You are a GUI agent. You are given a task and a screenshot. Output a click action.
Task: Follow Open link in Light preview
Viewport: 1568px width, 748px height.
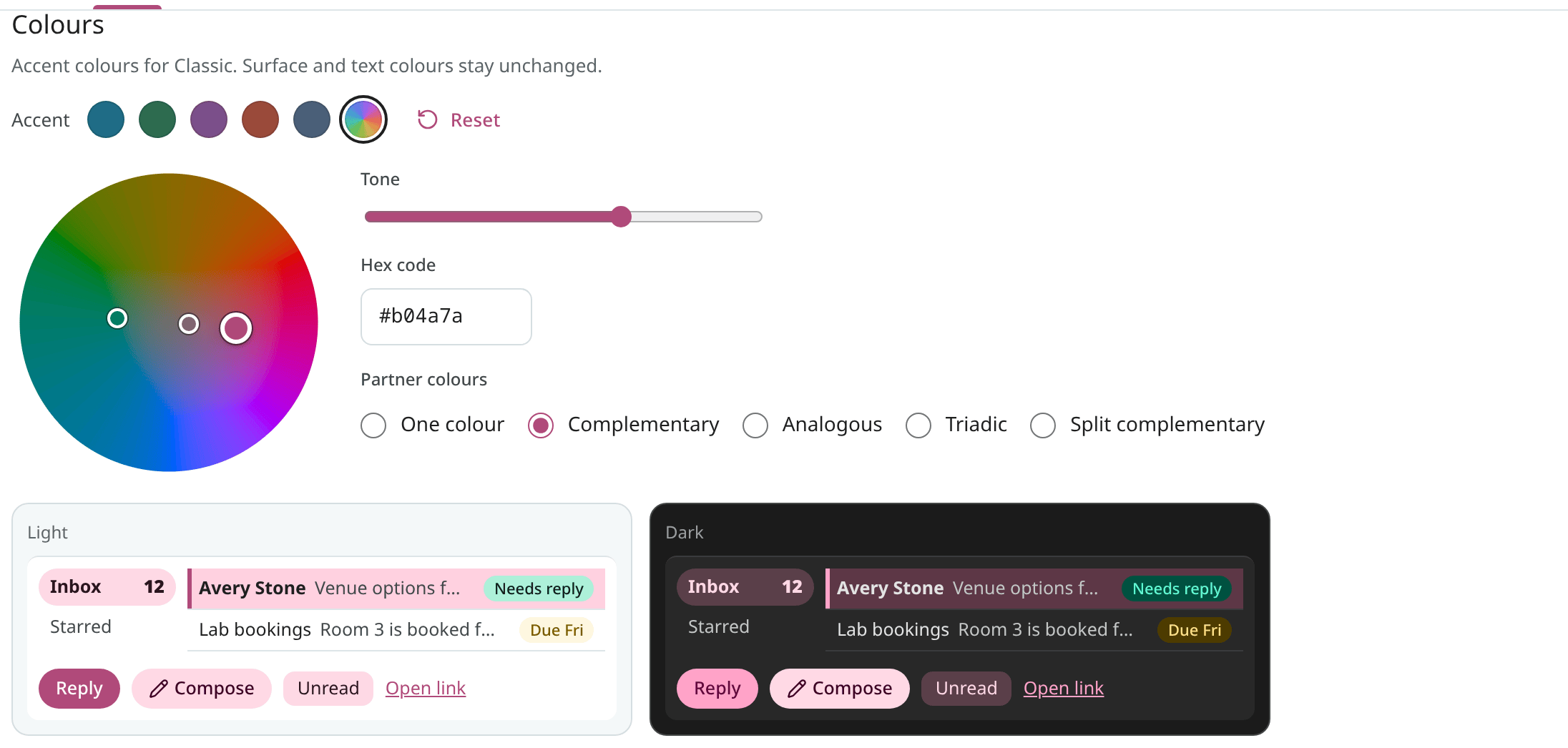point(426,689)
